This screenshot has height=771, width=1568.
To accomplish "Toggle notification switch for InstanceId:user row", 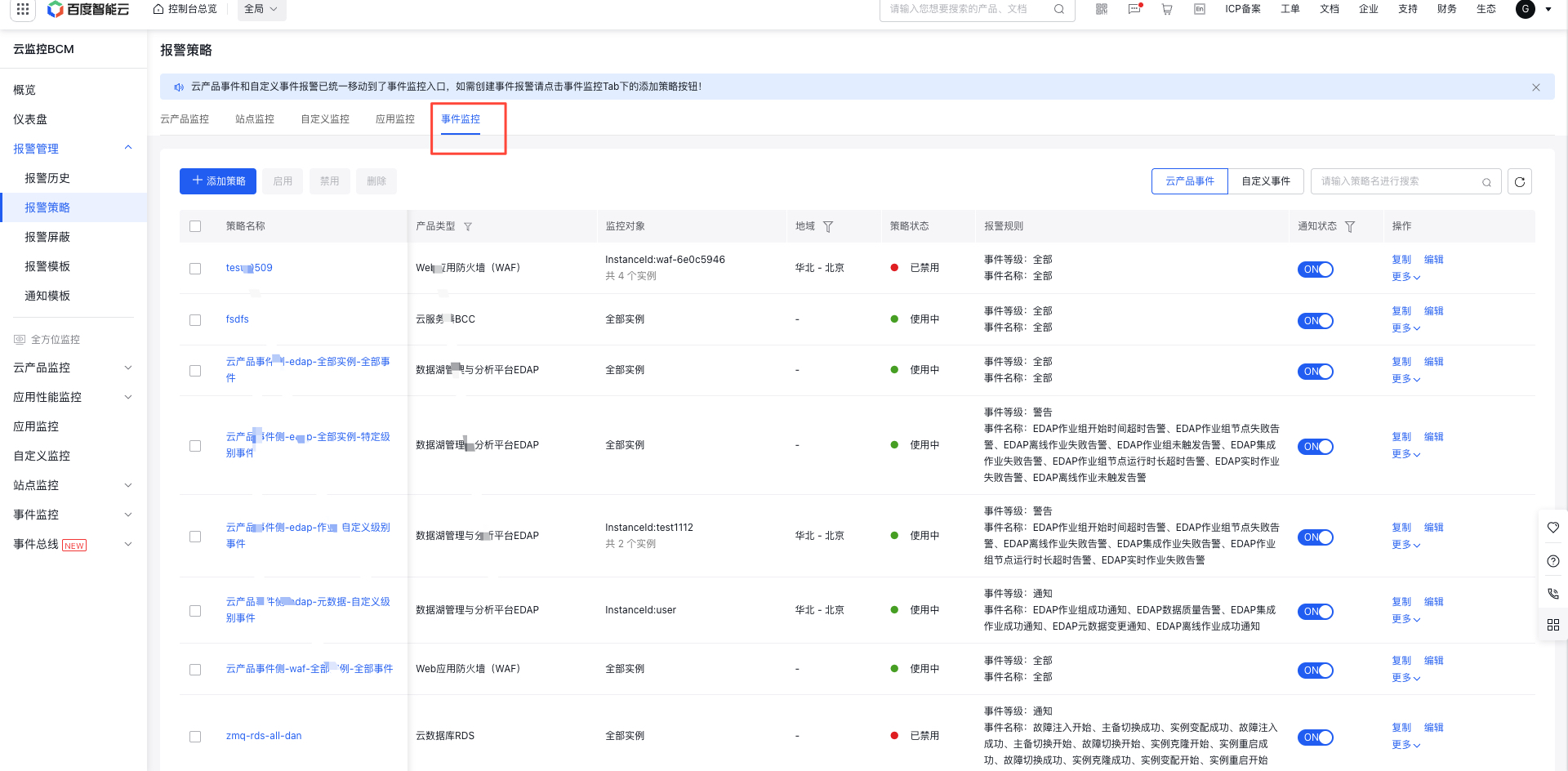I will (x=1316, y=612).
